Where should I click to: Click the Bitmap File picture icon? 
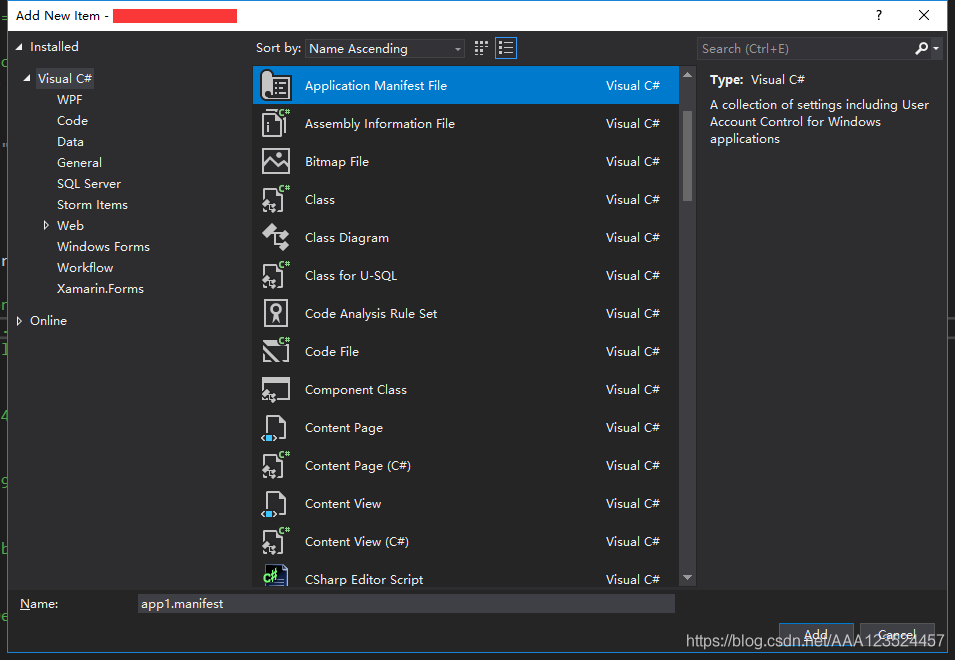click(x=276, y=161)
